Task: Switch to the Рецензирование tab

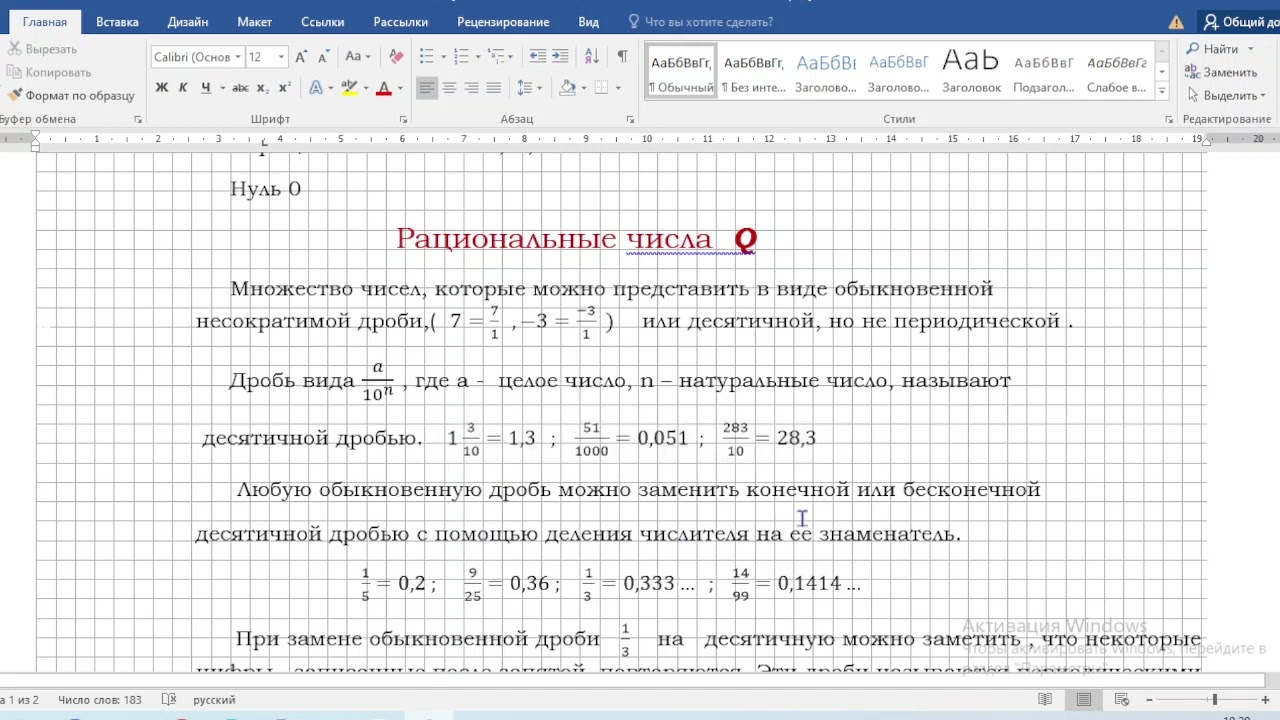Action: (x=503, y=22)
